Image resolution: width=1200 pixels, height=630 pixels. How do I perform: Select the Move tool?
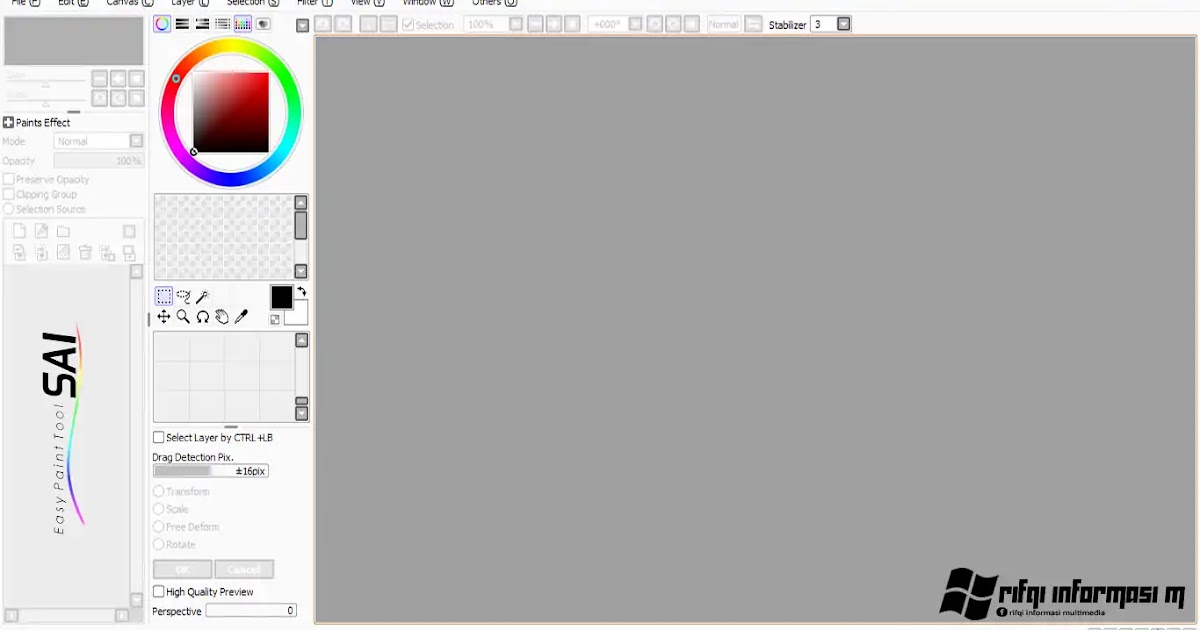(x=164, y=316)
